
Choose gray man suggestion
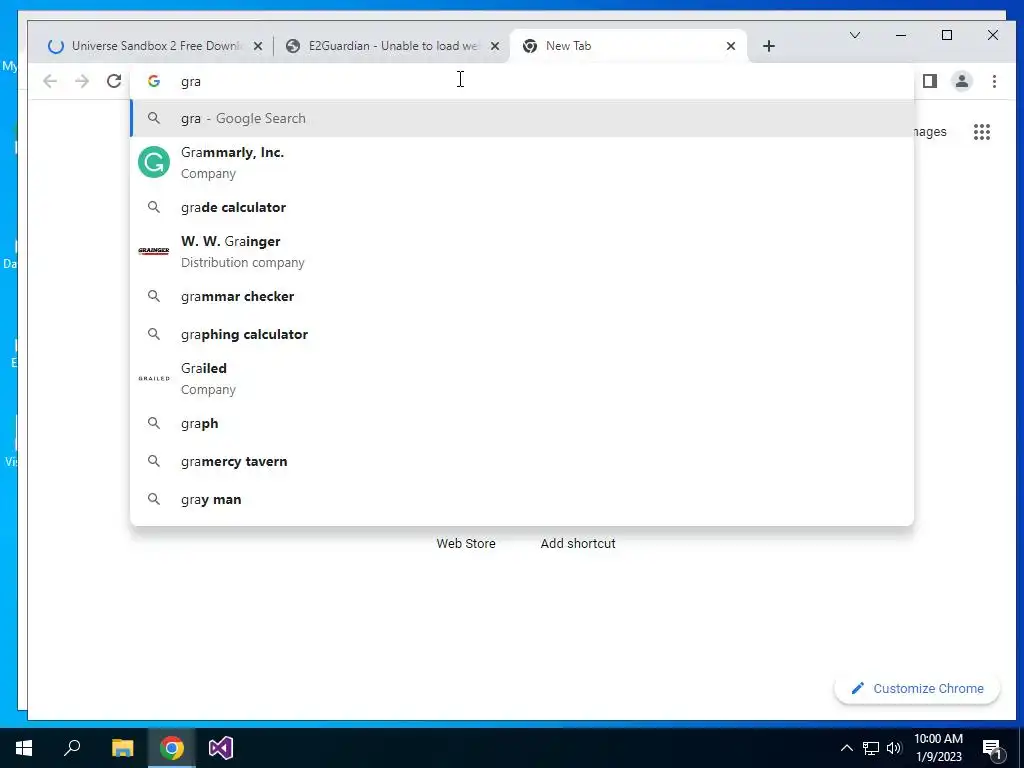(522, 499)
